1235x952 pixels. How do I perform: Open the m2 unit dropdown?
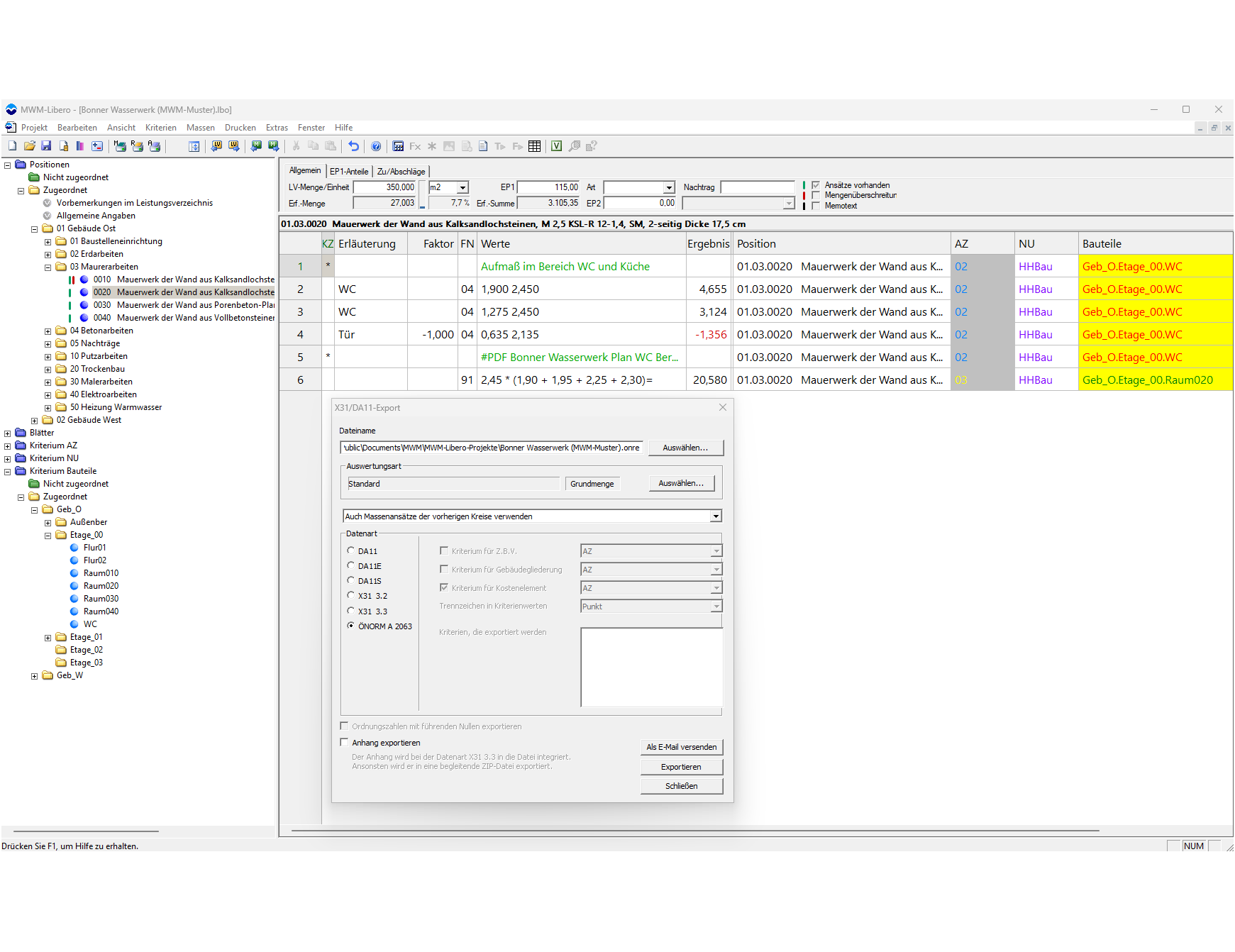(463, 187)
